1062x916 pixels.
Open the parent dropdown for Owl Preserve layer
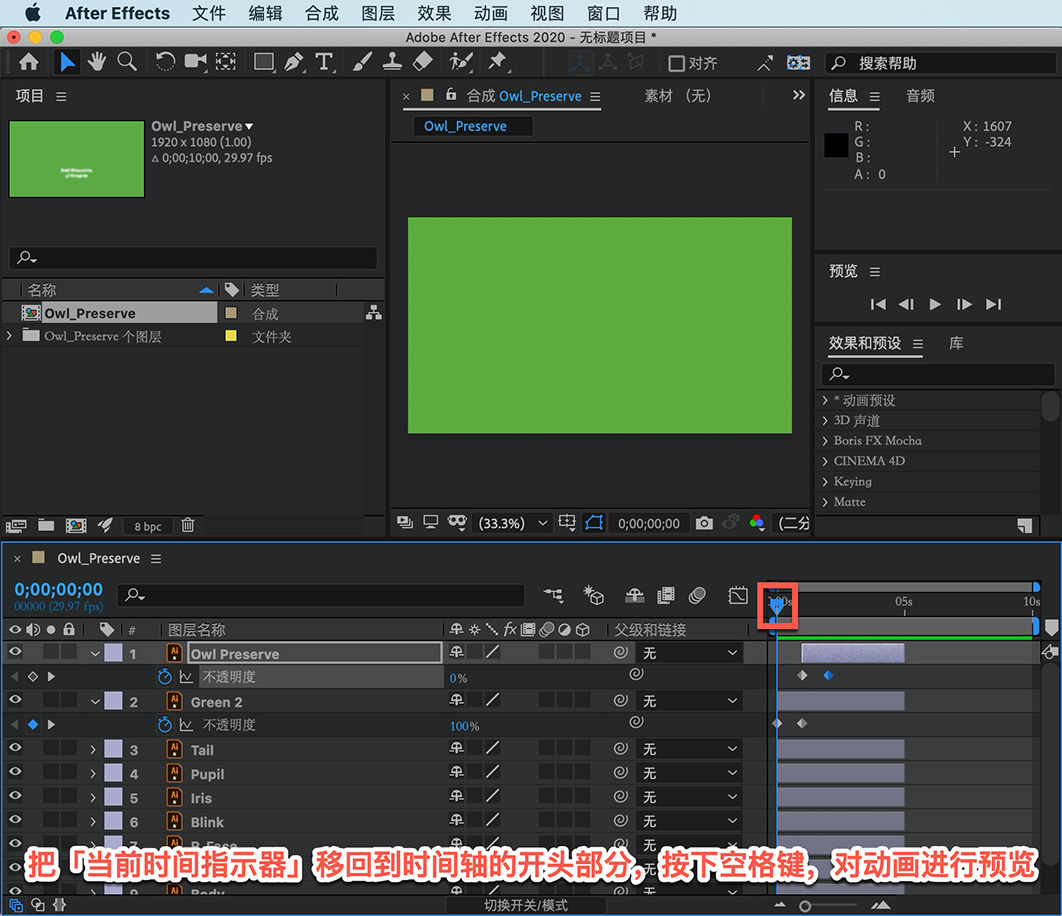tap(689, 653)
